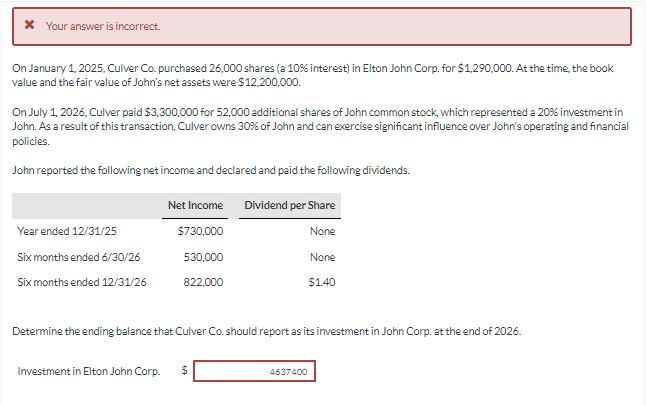The image size is (646, 405).
Task: Click the Dividend per Share column header
Action: tap(290, 205)
